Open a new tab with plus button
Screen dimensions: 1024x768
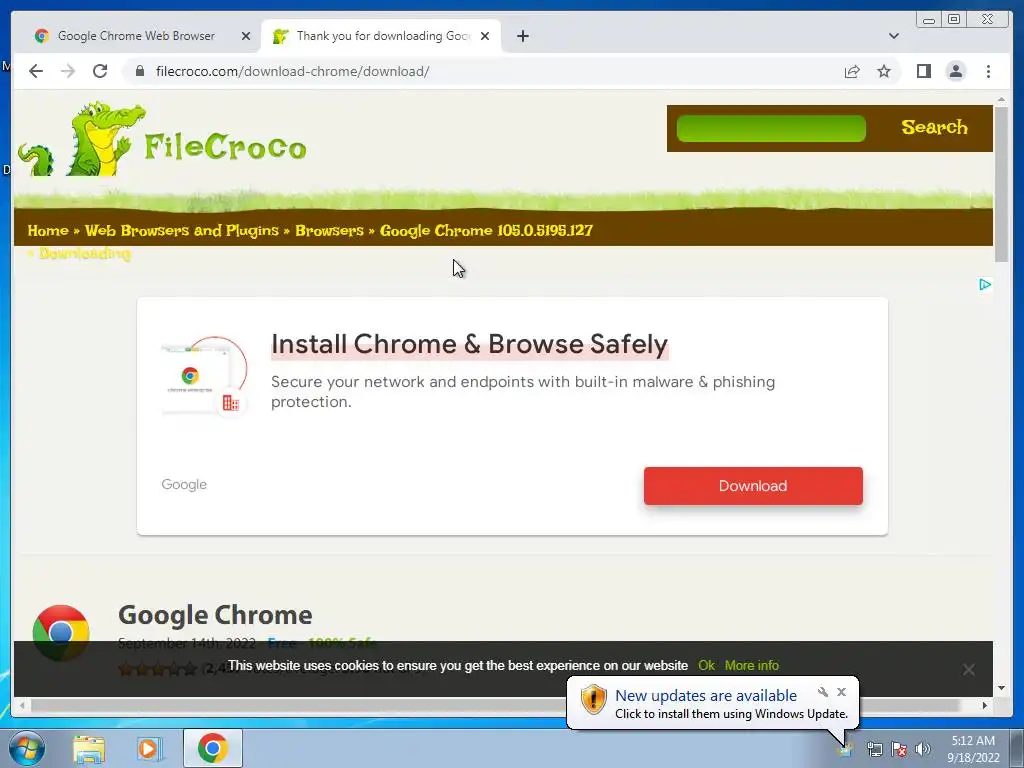point(522,36)
